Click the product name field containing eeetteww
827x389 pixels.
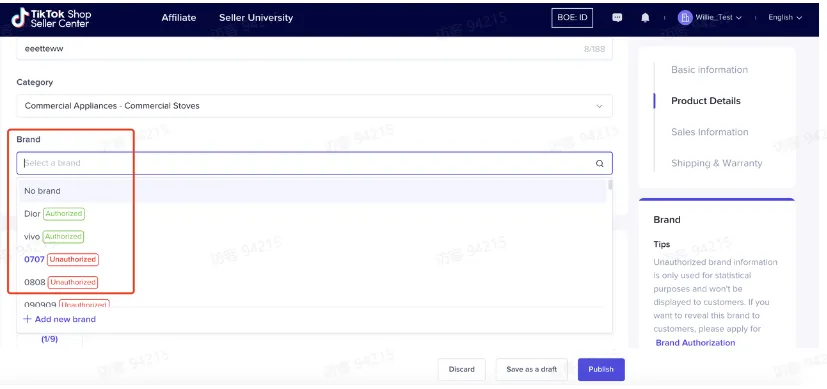pos(314,49)
